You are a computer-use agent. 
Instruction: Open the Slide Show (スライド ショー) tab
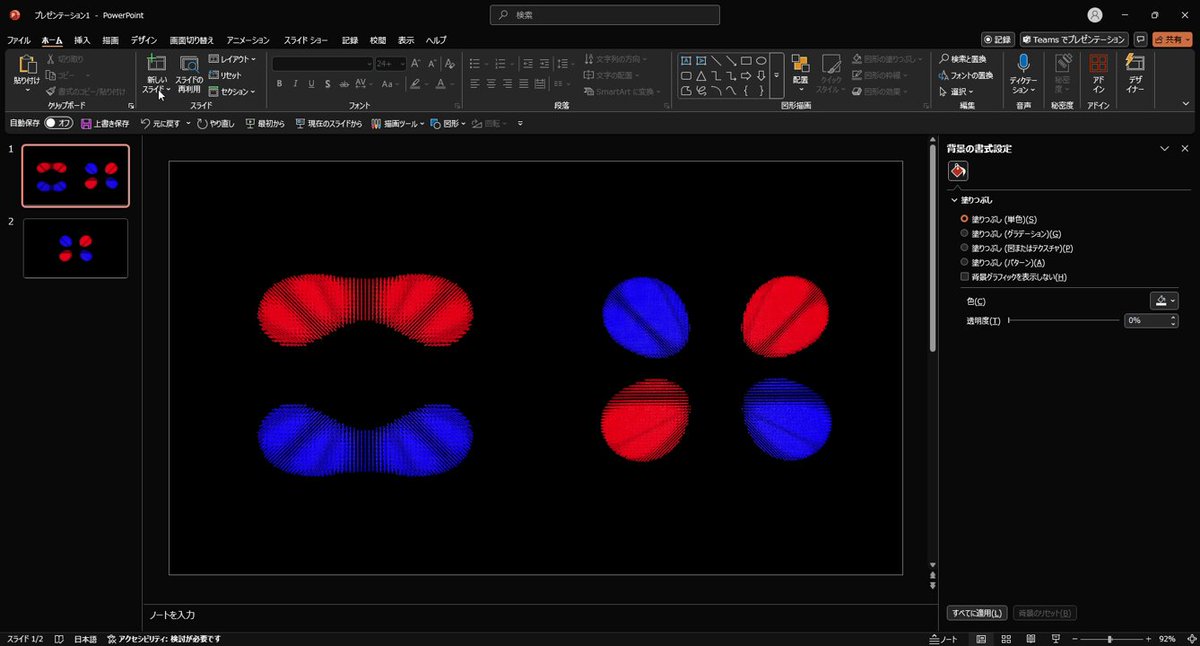305,40
